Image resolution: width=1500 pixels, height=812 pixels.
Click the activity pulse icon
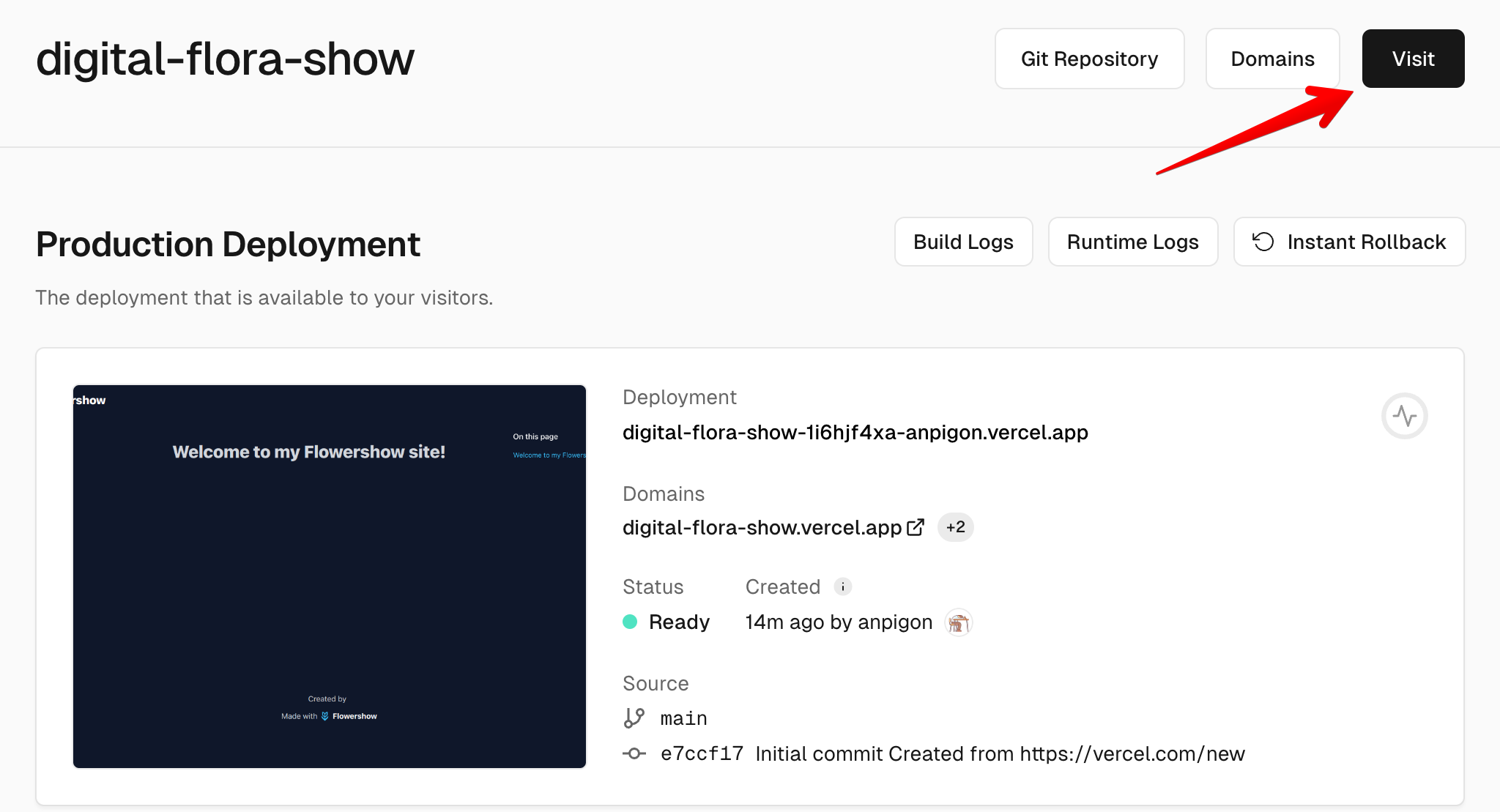(x=1404, y=416)
